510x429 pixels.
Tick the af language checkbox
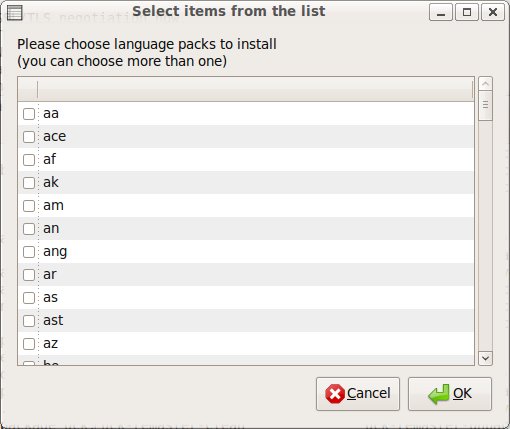29,160
